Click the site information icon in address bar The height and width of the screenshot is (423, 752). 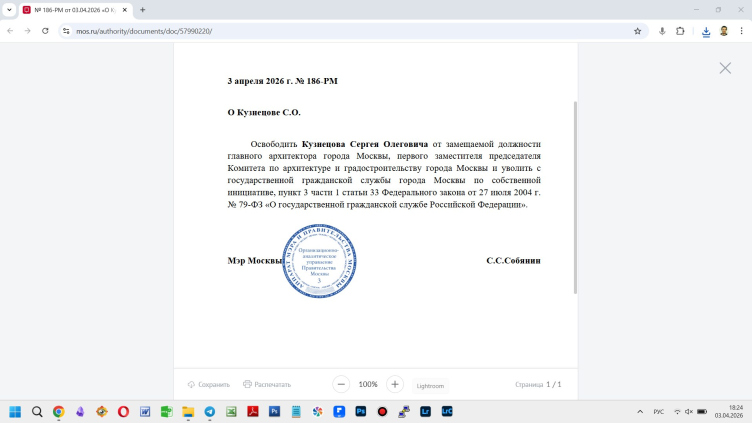[x=67, y=31]
